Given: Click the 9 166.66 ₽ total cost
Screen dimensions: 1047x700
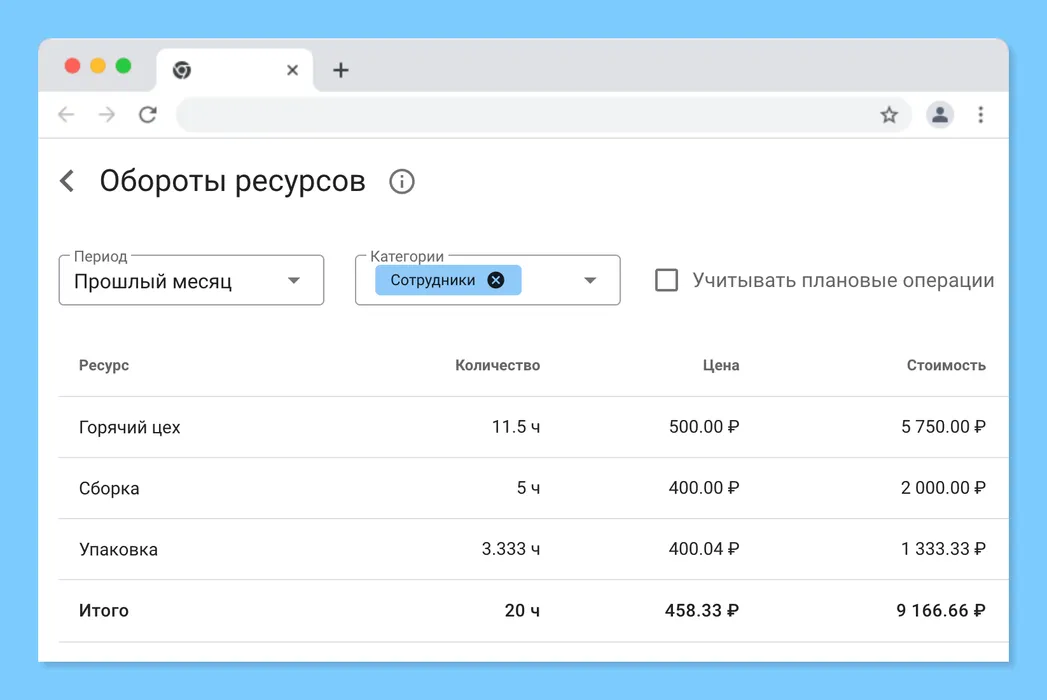Looking at the screenshot, I should (940, 610).
